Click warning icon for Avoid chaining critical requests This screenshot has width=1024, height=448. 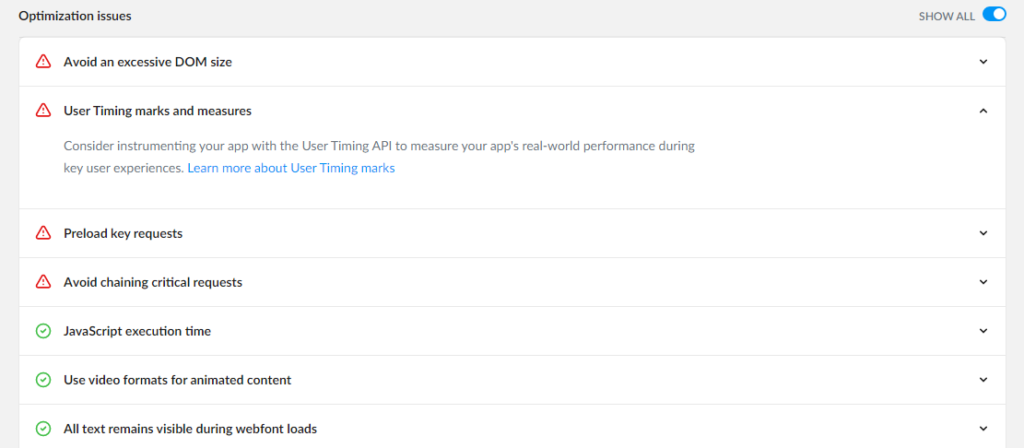(x=43, y=282)
